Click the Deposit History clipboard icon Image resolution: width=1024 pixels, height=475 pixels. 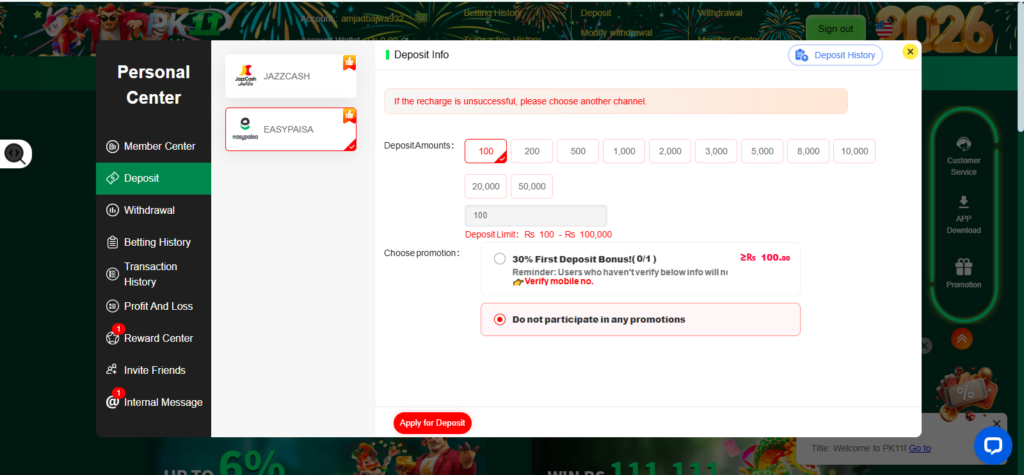pyautogui.click(x=801, y=56)
